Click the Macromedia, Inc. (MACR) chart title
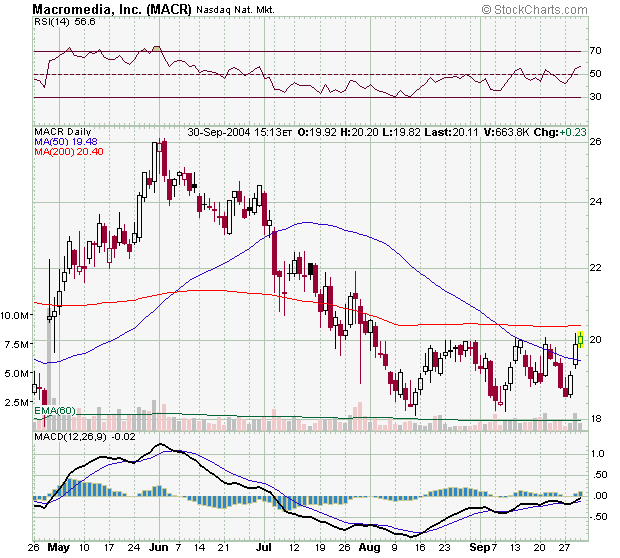 [112, 9]
